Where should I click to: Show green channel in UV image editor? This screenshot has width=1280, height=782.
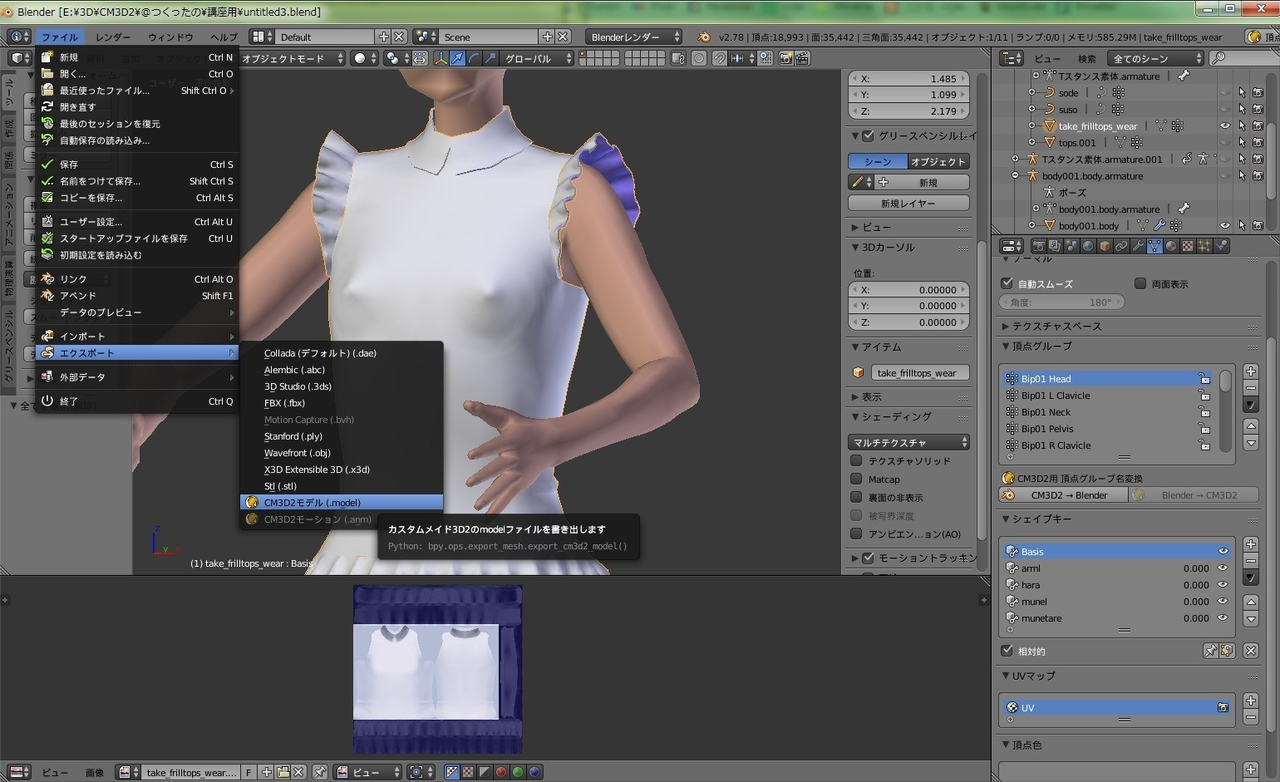pos(518,772)
